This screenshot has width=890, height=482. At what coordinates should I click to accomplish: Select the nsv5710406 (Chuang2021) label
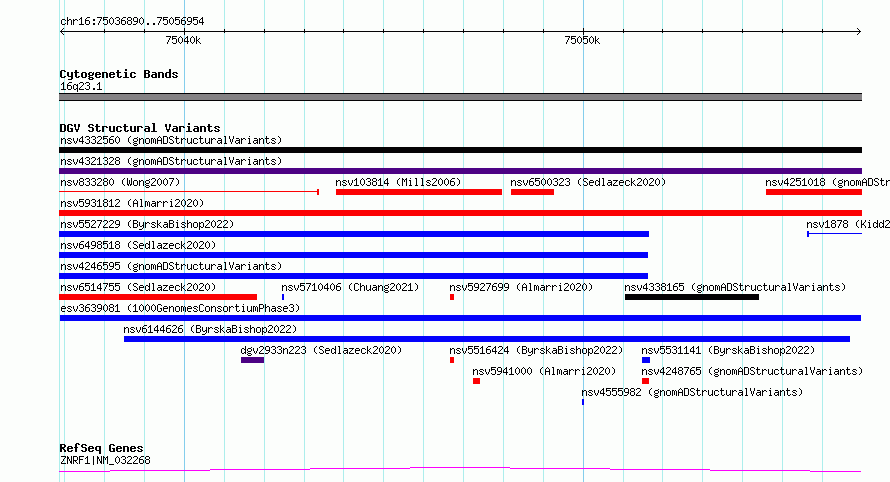[x=350, y=287]
